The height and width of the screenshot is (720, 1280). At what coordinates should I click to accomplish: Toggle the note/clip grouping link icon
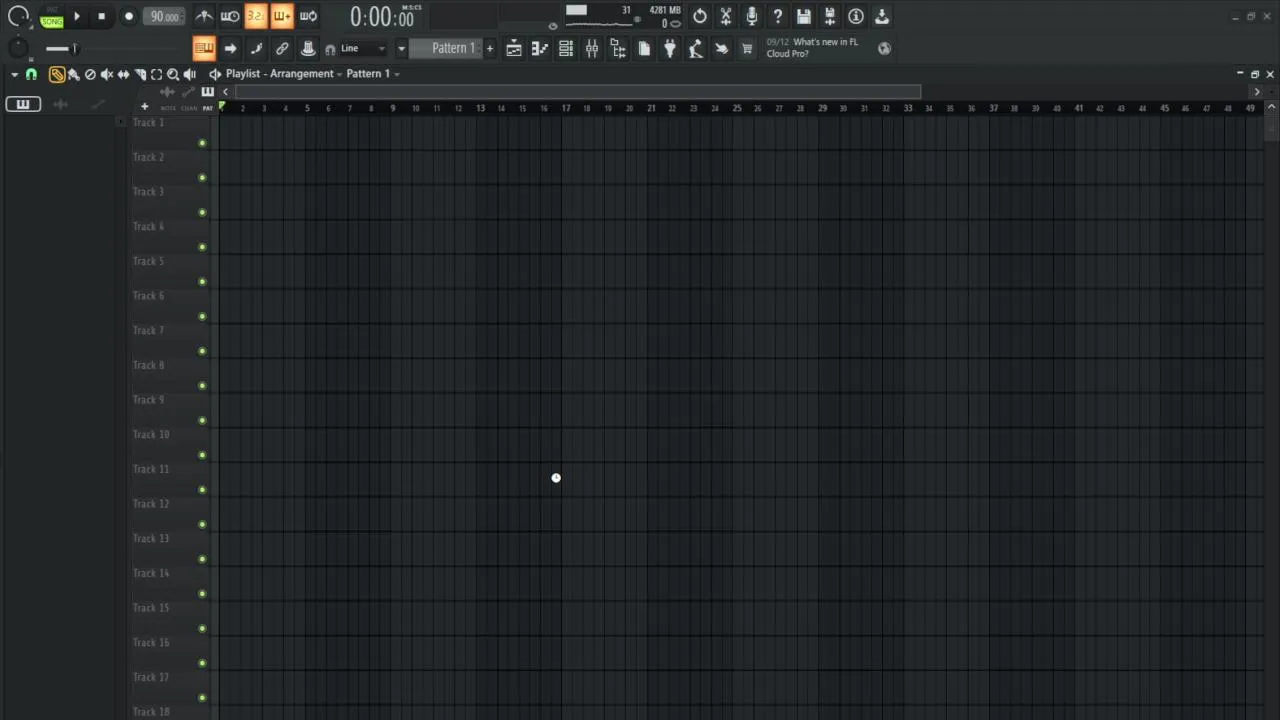(282, 48)
